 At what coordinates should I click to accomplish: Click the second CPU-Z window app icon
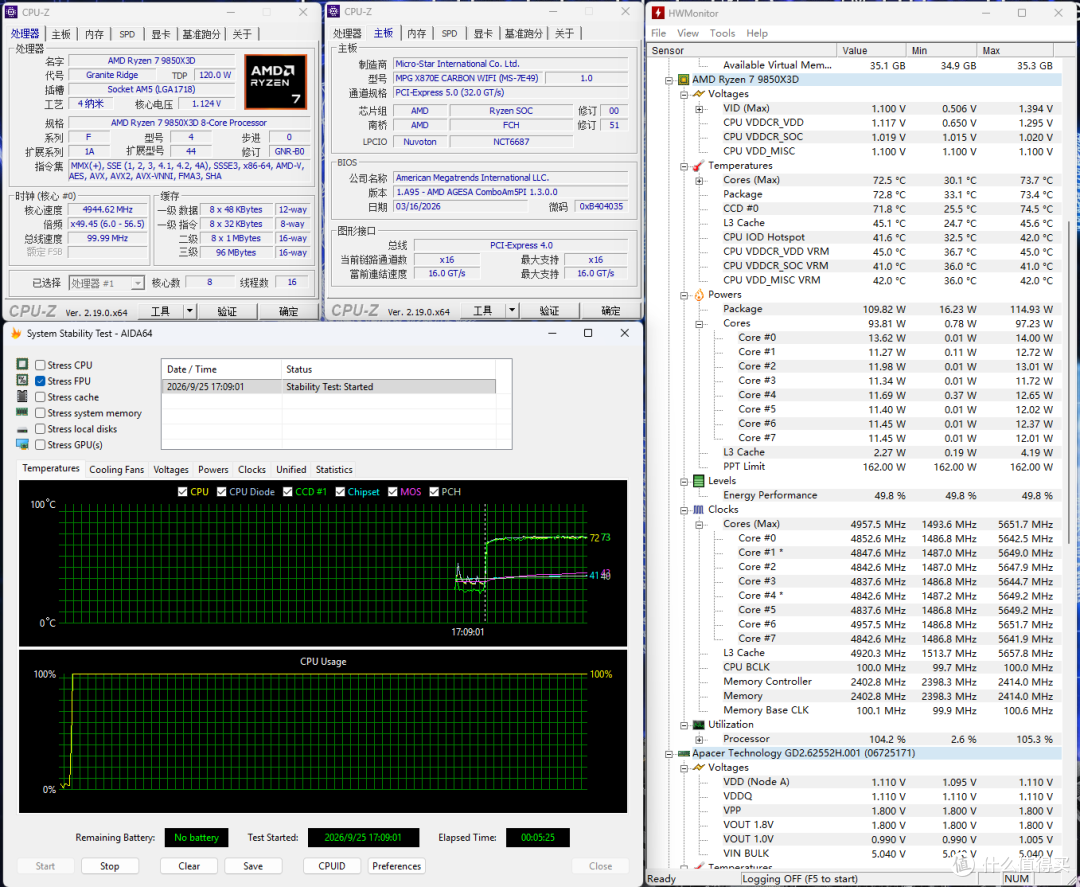[333, 12]
